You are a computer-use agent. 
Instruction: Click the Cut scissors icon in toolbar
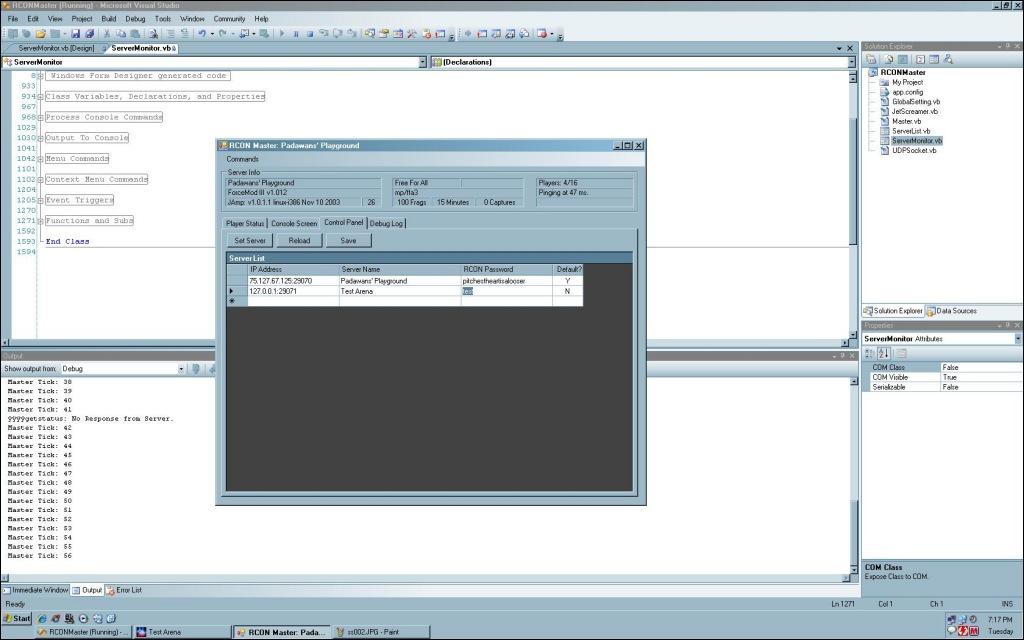point(107,33)
